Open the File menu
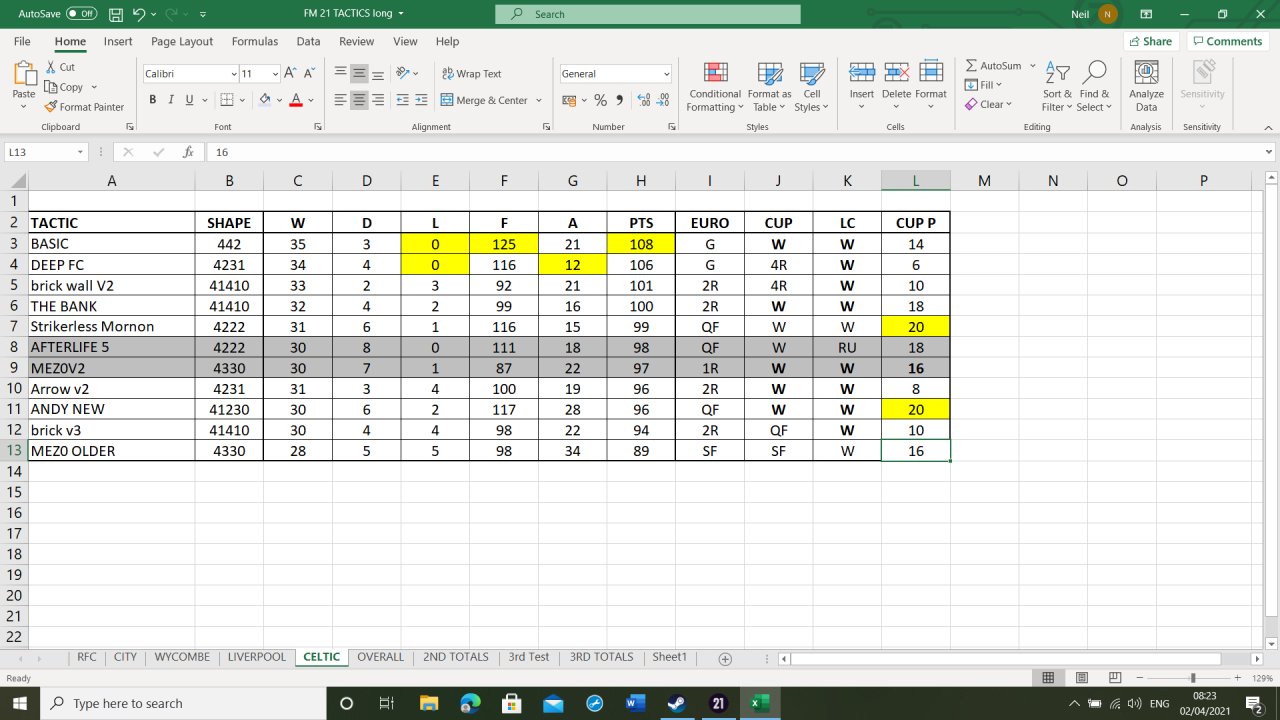Screen dimensions: 1280x720 22,41
